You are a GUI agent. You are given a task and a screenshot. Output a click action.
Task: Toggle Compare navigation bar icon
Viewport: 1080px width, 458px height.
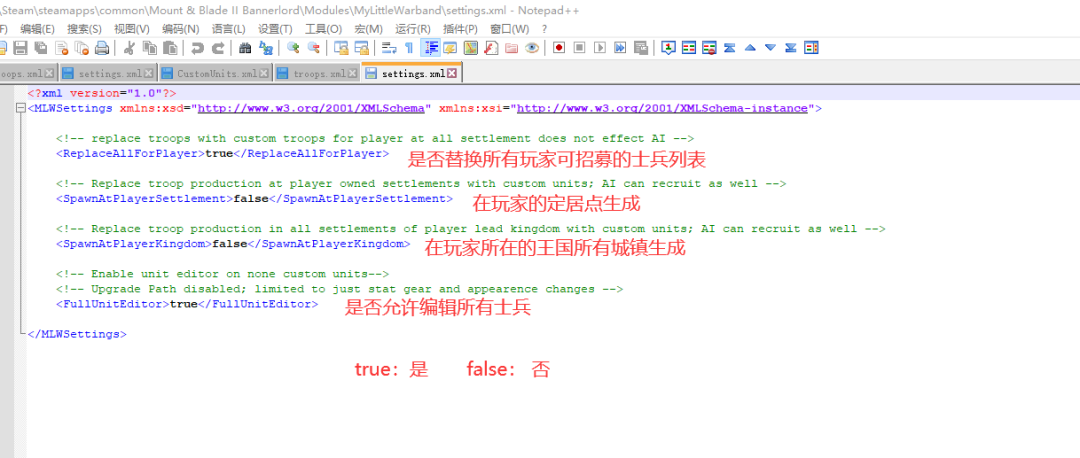811,48
